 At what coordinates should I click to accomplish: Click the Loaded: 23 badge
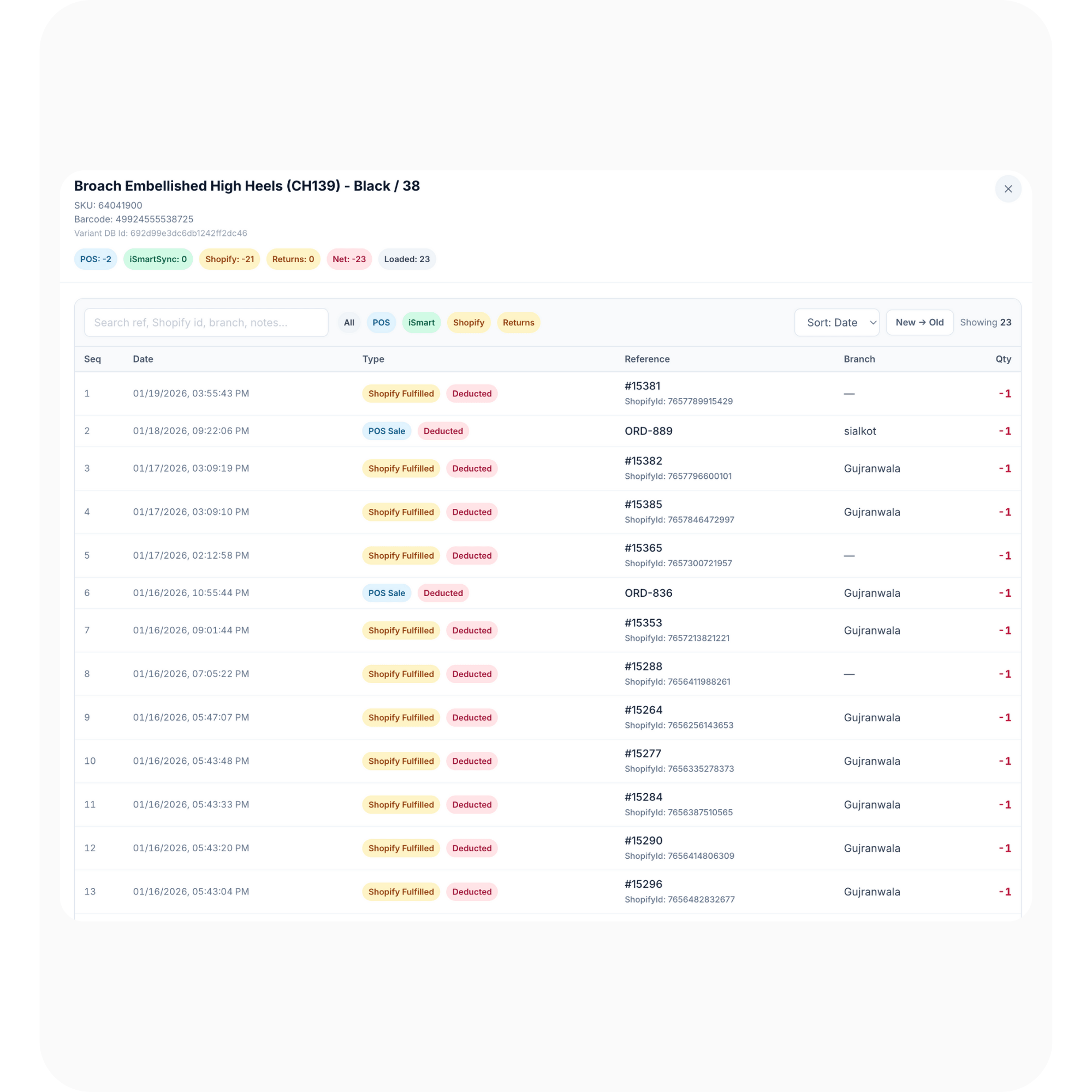[406, 259]
